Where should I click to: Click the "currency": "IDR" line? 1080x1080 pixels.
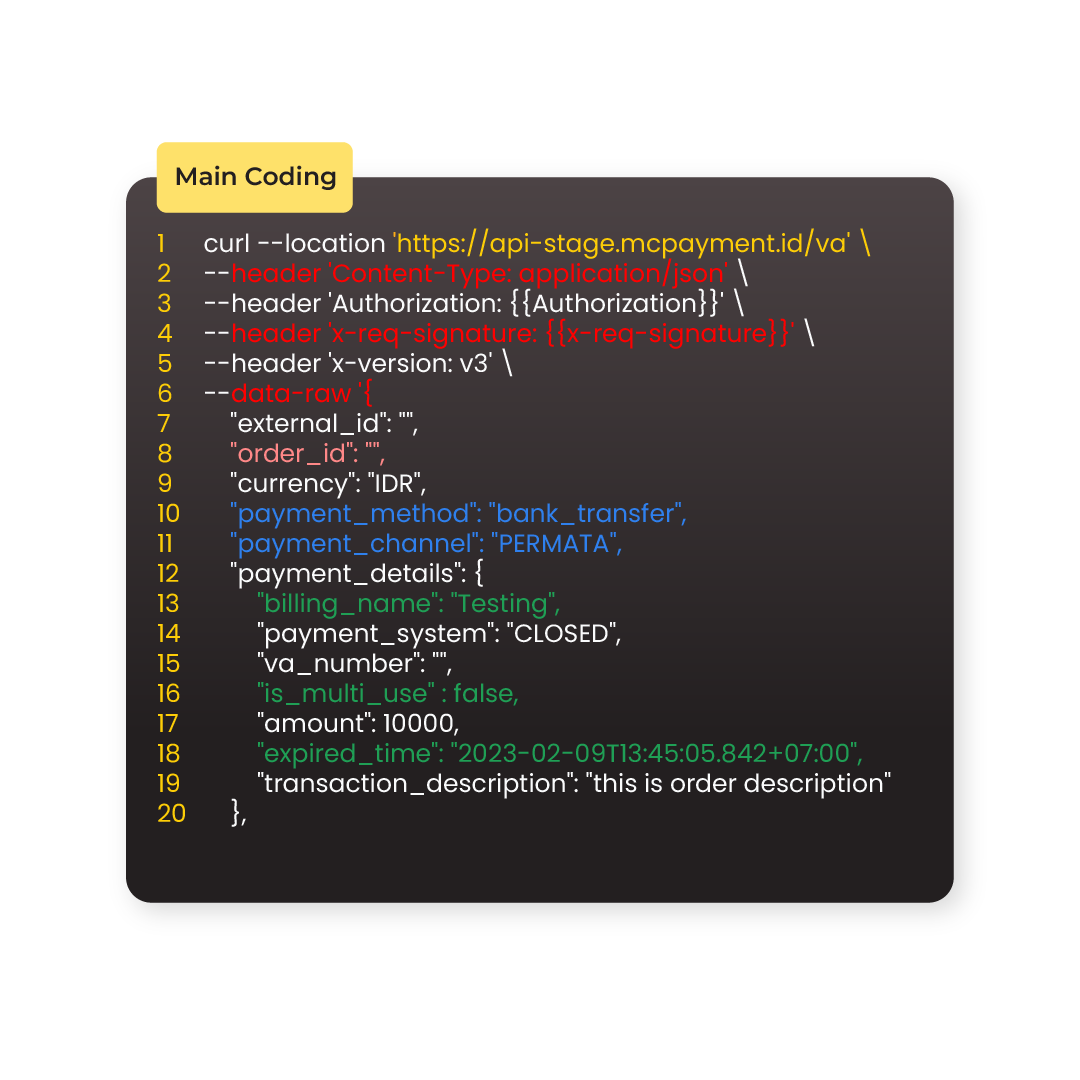pyautogui.click(x=328, y=484)
